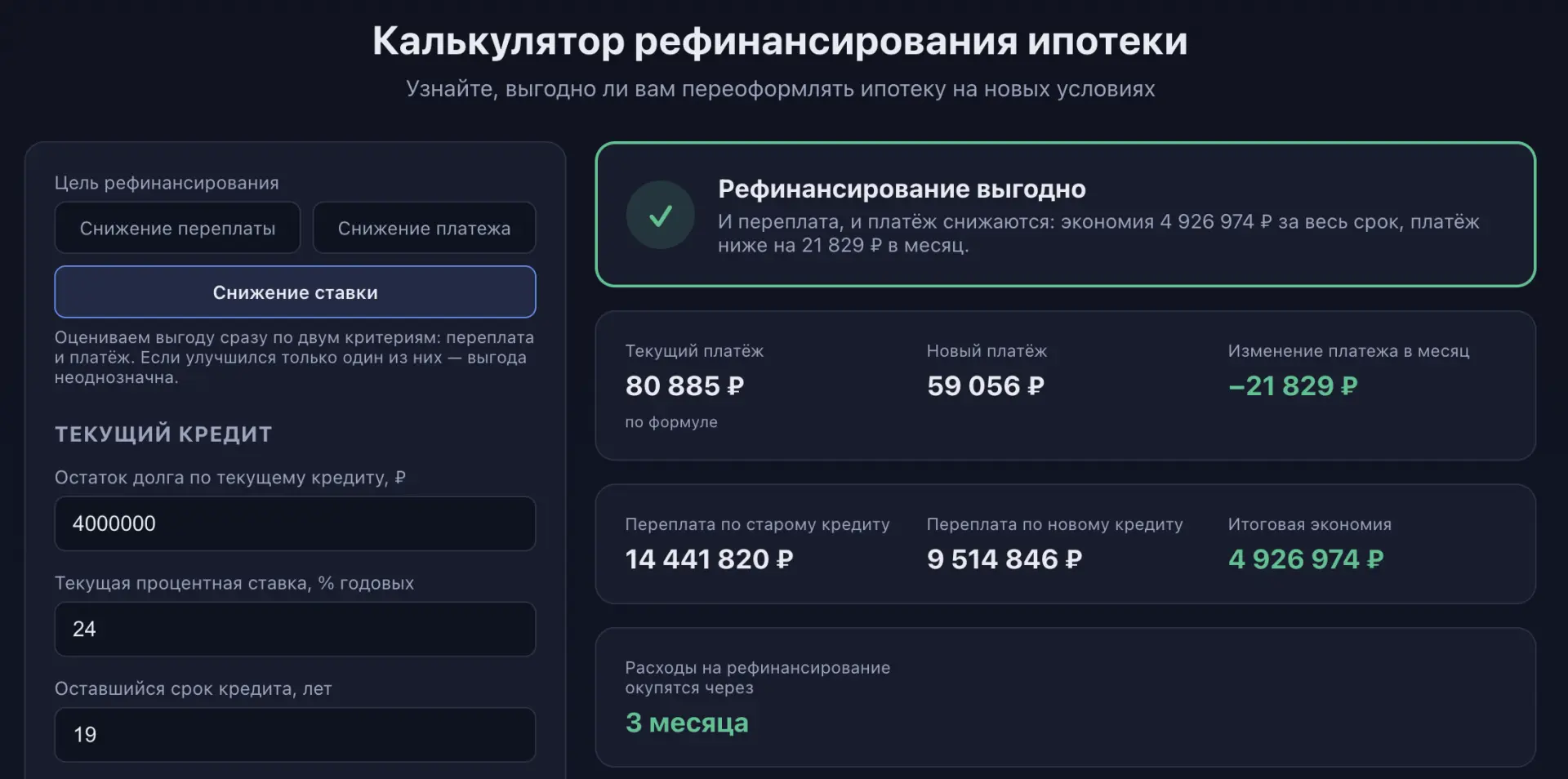Select the Снижение платежа goal option
Viewport: 1568px width, 779px height.
424,228
